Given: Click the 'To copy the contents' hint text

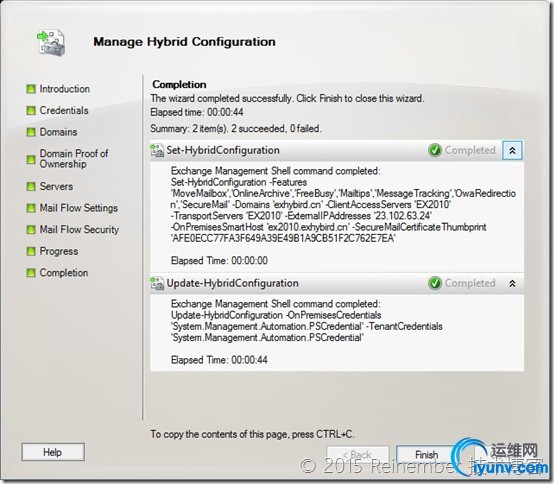Looking at the screenshot, I should [252, 434].
